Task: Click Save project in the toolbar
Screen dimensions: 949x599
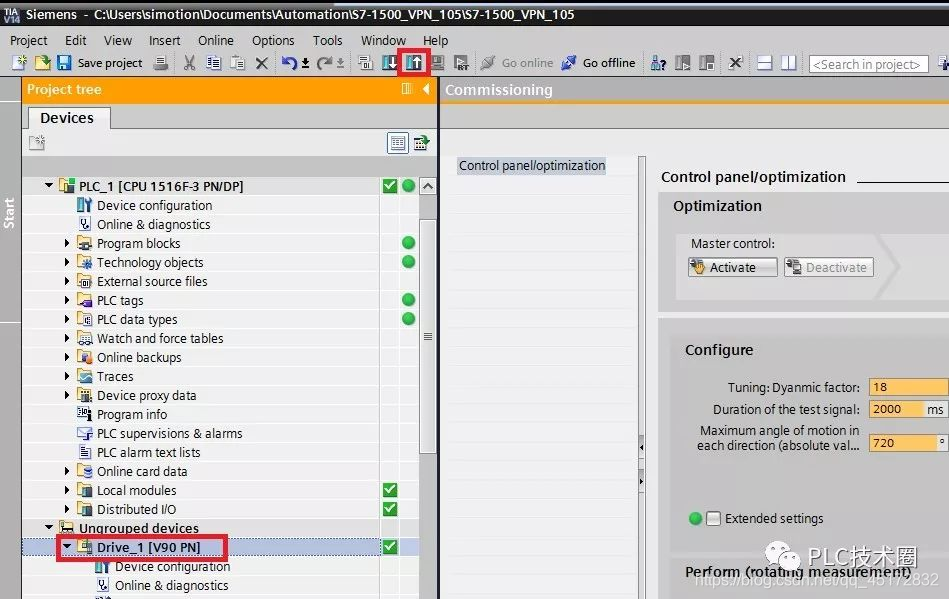Action: 100,62
